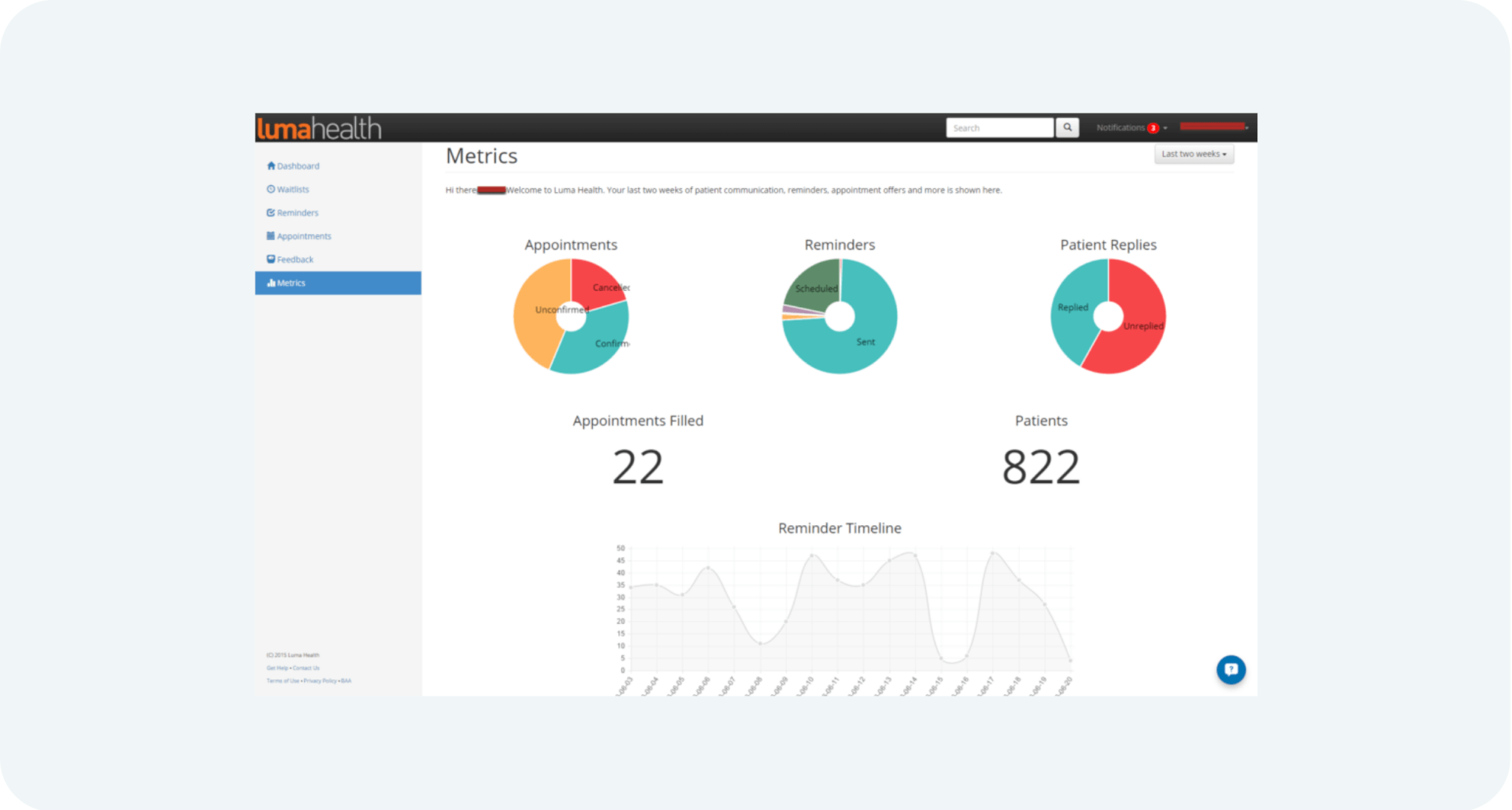Go to Waitlists in sidebar
Image resolution: width=1512 pixels, height=810 pixels.
tap(292, 189)
